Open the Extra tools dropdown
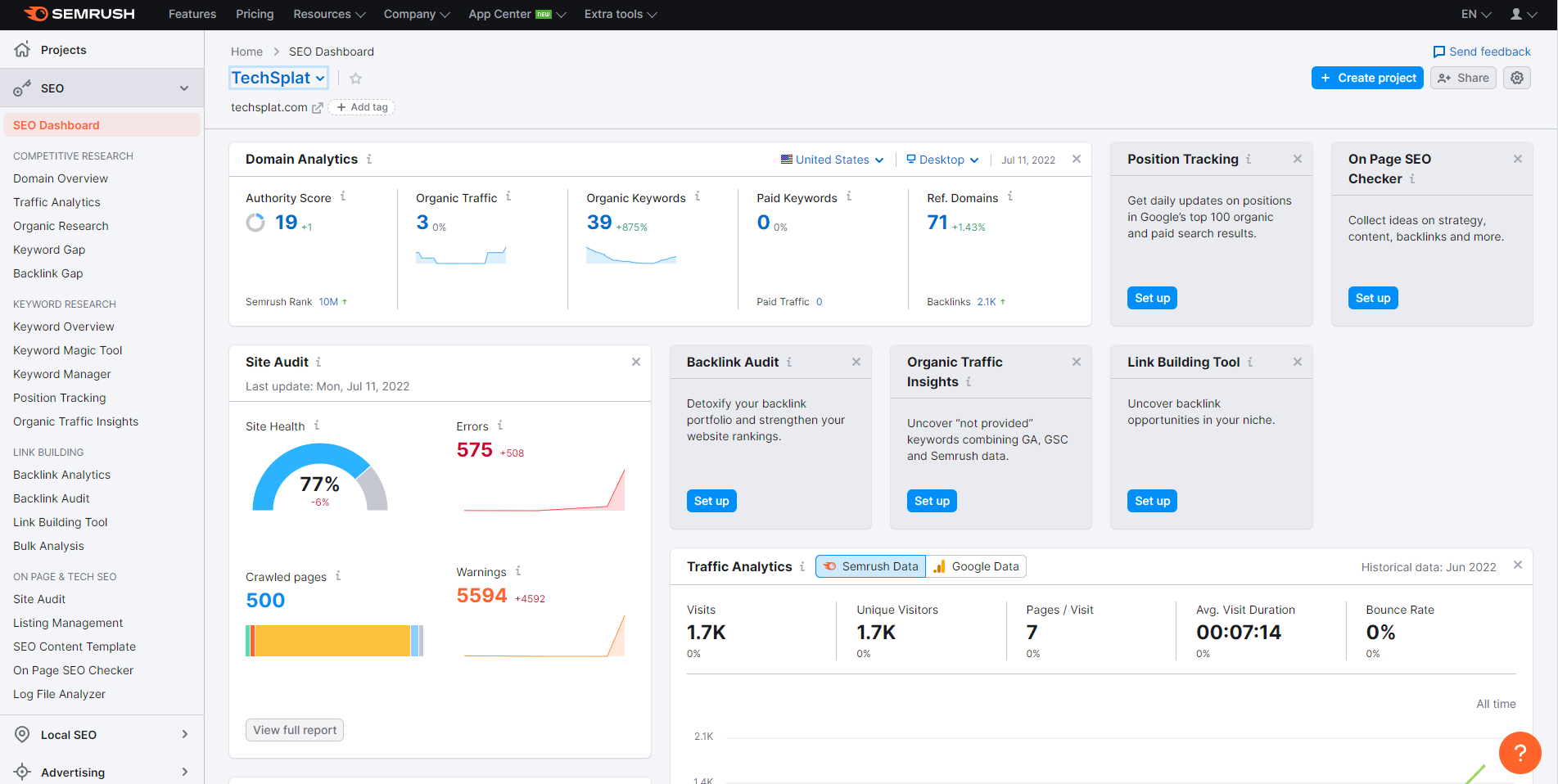This screenshot has width=1558, height=784. click(621, 14)
